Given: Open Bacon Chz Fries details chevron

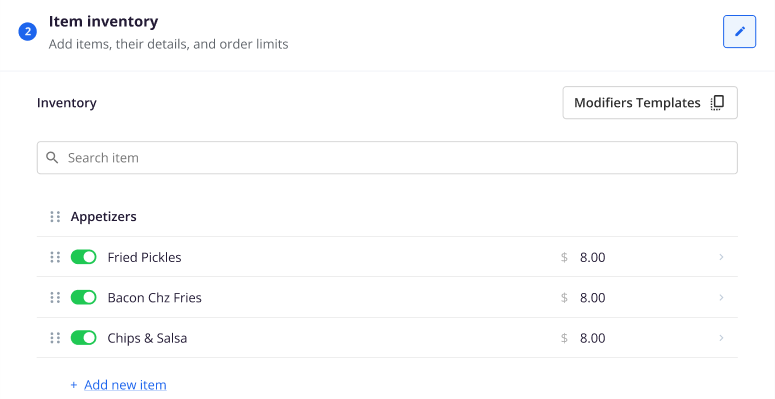Looking at the screenshot, I should point(721,298).
